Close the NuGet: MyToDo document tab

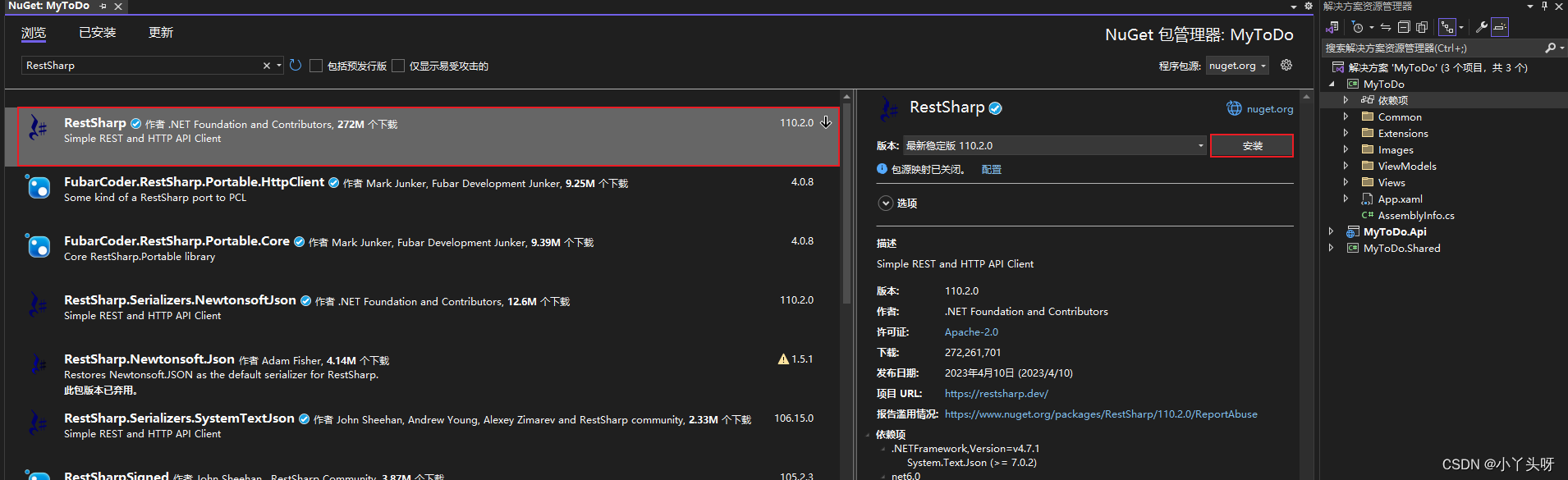[x=118, y=7]
